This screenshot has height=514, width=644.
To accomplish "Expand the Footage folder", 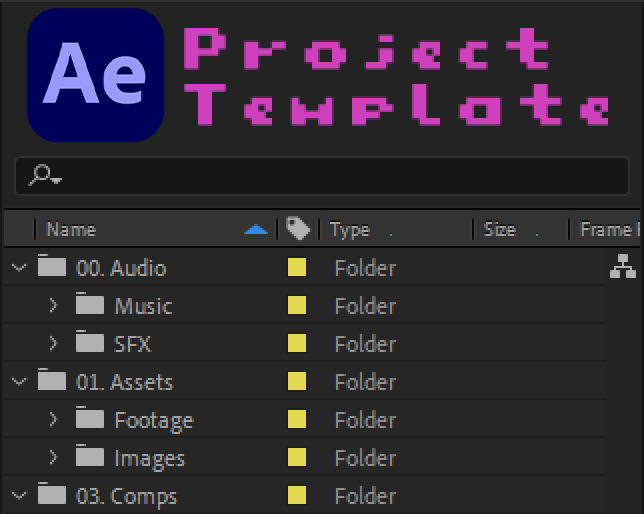I will pyautogui.click(x=54, y=419).
